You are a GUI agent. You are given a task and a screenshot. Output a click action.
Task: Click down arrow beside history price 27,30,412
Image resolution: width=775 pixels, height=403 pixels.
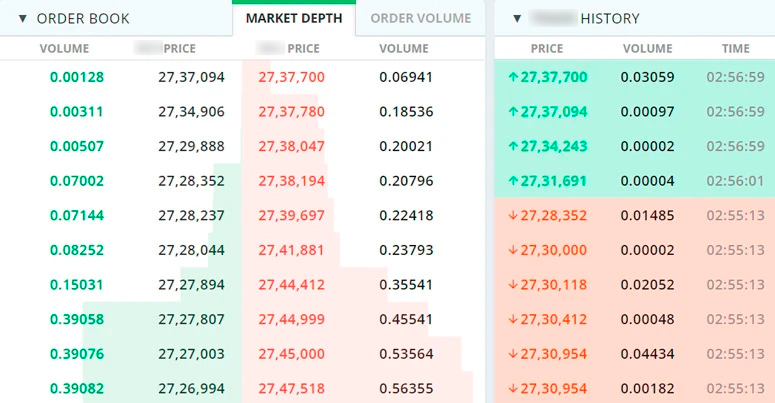[x=513, y=320]
